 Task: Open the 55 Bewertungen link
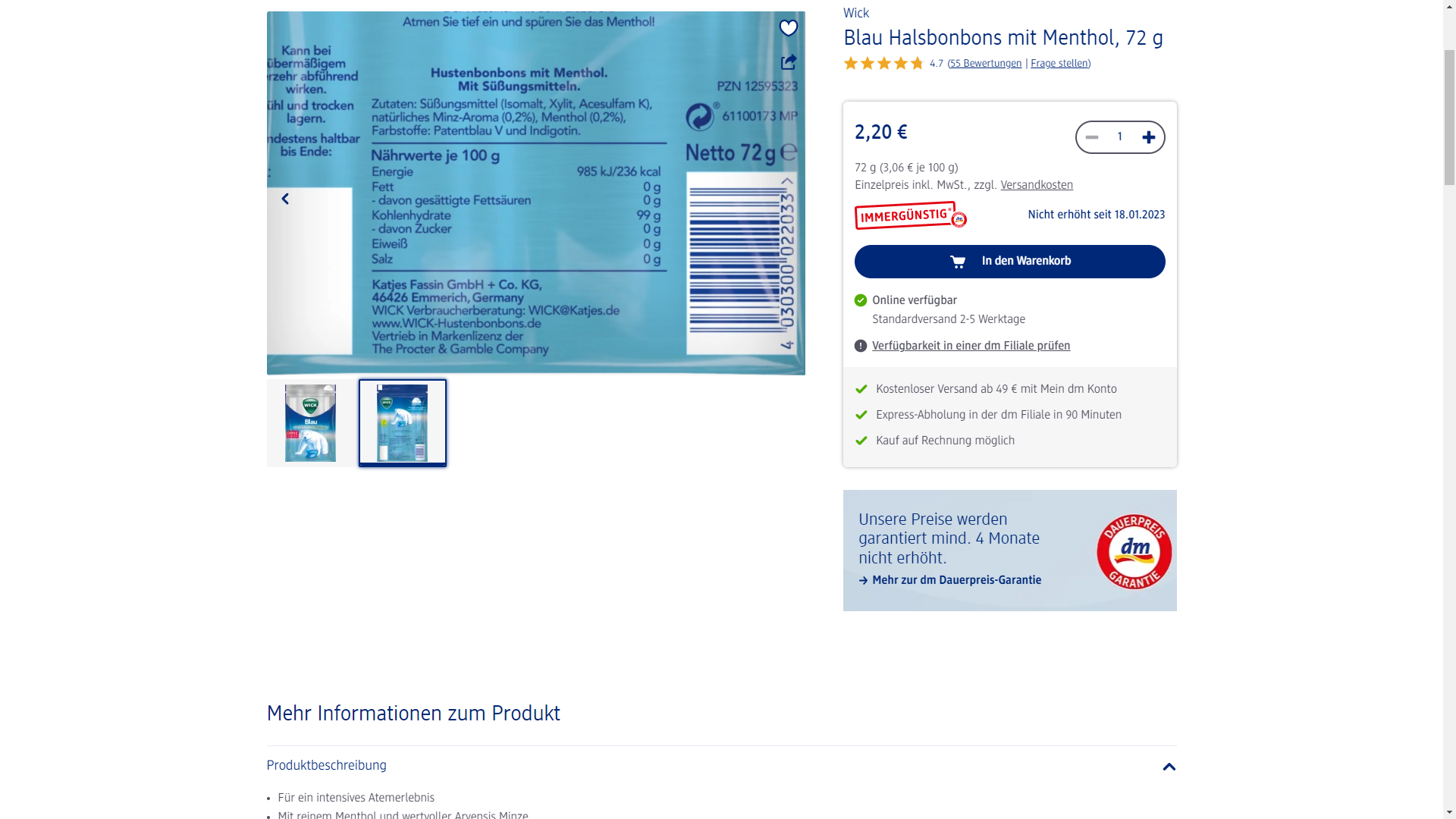coord(986,64)
